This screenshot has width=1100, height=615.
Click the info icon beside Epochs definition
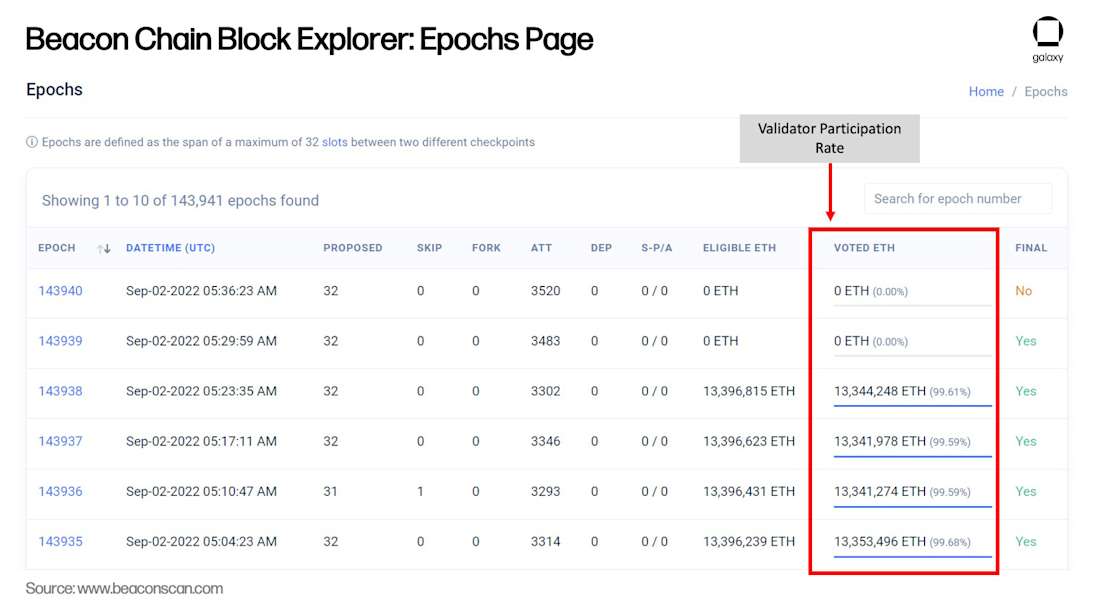(x=32, y=142)
